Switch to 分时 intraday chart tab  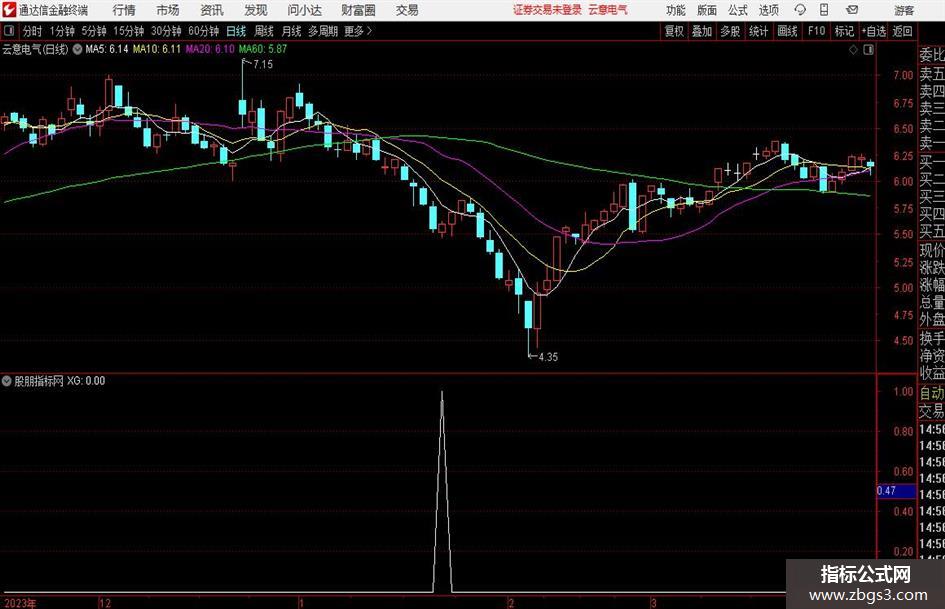pyautogui.click(x=32, y=31)
